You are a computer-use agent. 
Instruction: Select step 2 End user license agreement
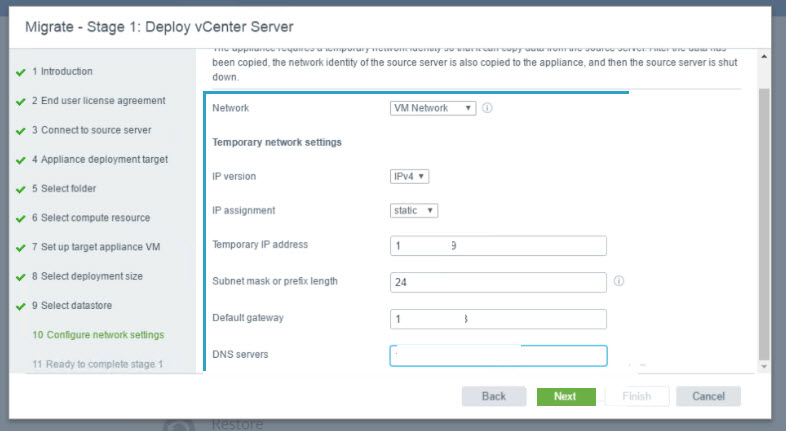point(98,101)
